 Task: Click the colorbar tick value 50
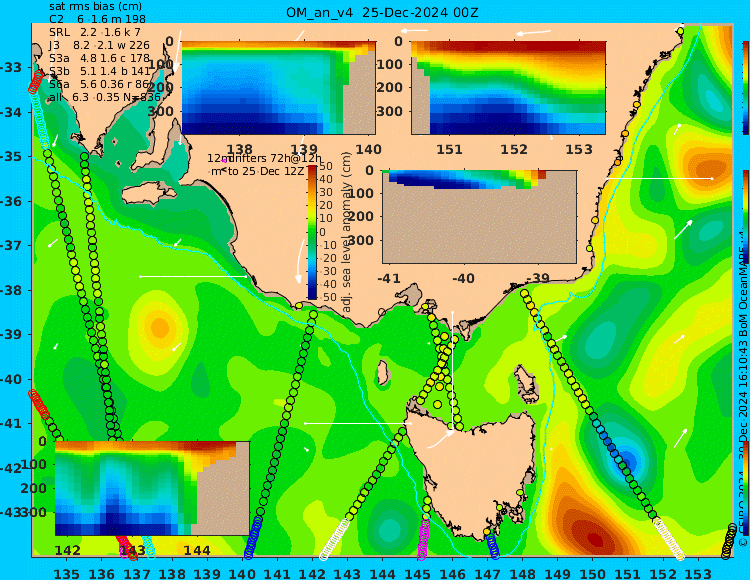click(x=326, y=166)
